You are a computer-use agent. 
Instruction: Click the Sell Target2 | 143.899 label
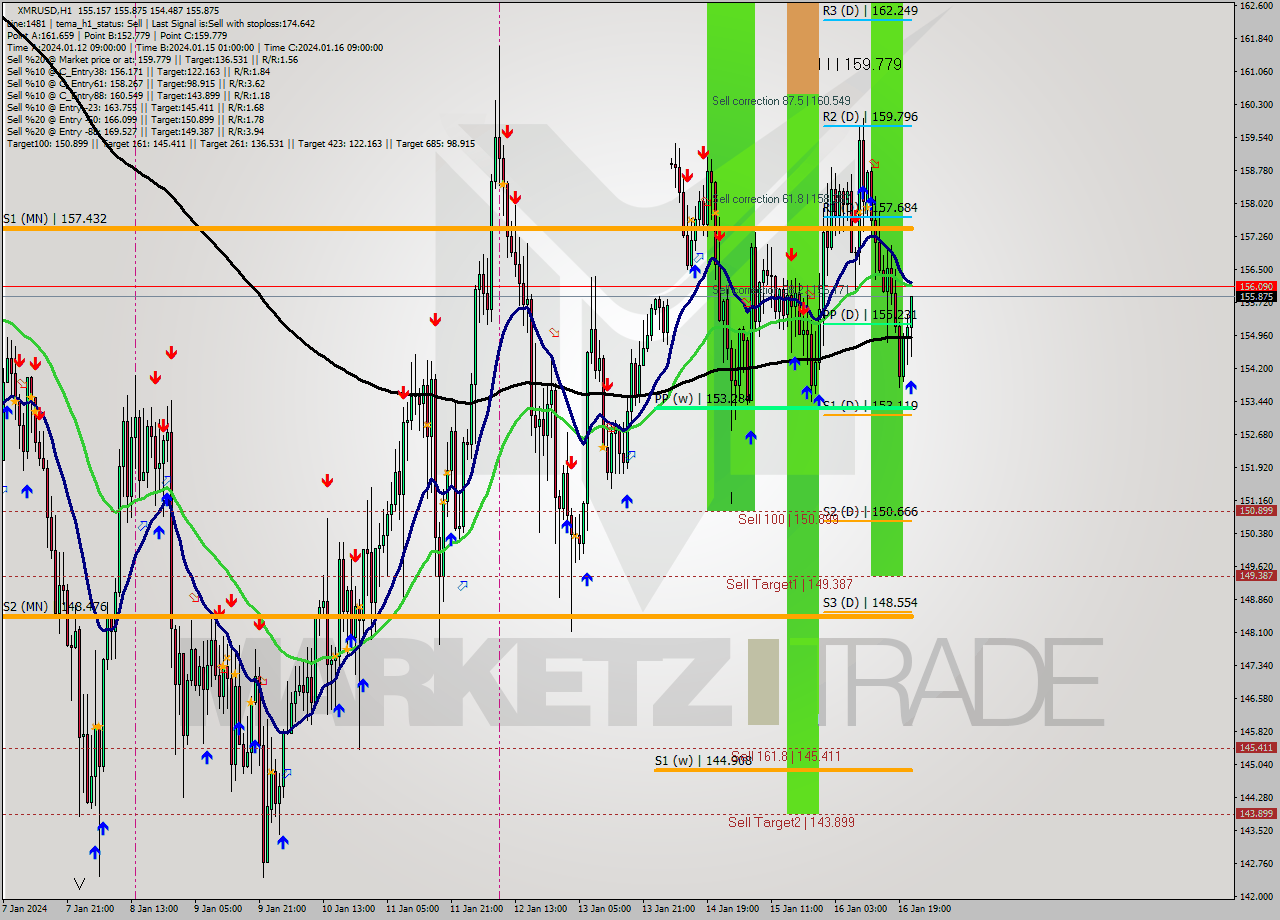click(791, 822)
